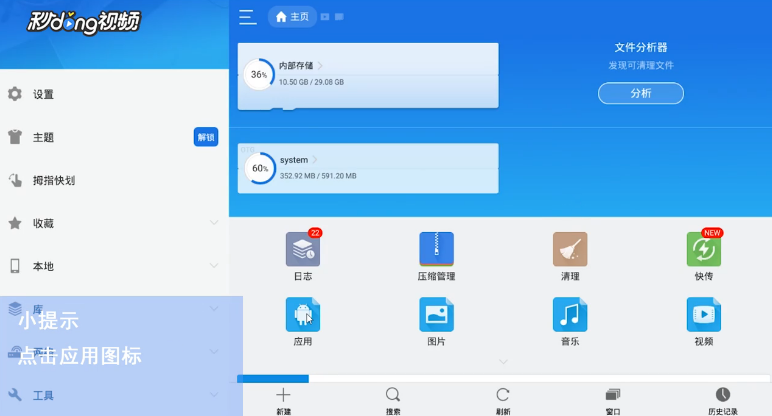Screen dimensions: 772x416
Task: Click the hand icon next to 拇指快划
Action: (15, 180)
